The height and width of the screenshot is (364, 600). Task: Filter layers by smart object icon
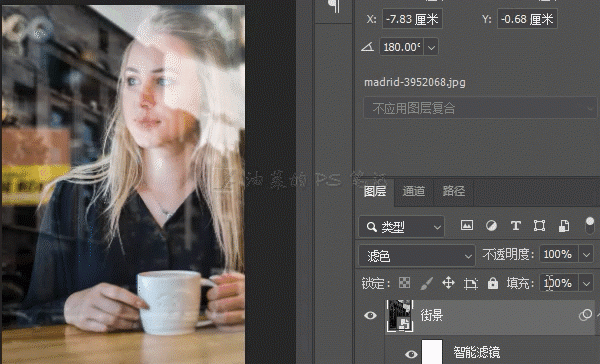click(x=563, y=226)
